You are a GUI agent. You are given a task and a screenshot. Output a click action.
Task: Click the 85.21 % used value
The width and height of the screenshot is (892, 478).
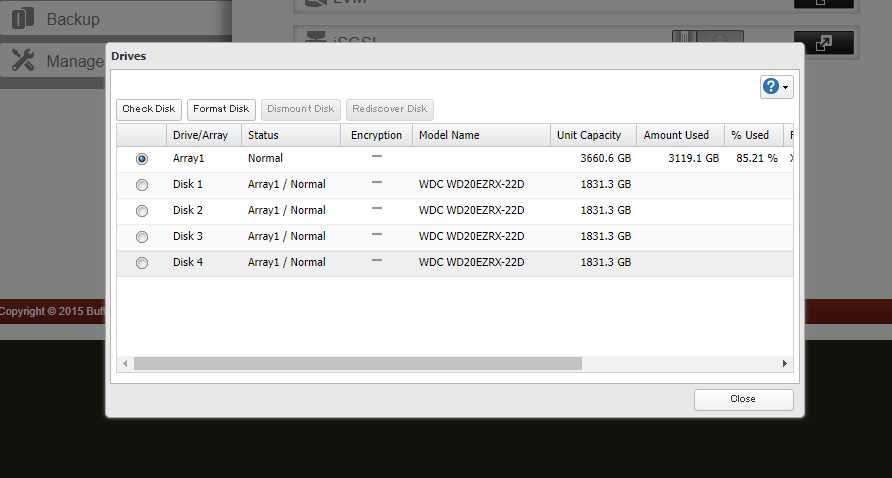[757, 158]
